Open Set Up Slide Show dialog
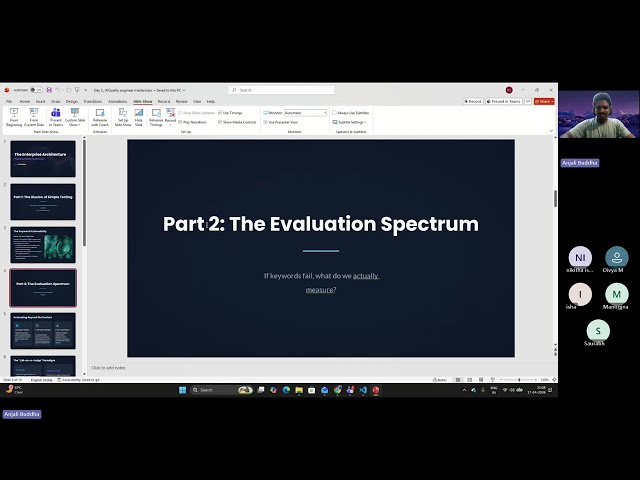This screenshot has width=640, height=480. pyautogui.click(x=122, y=117)
